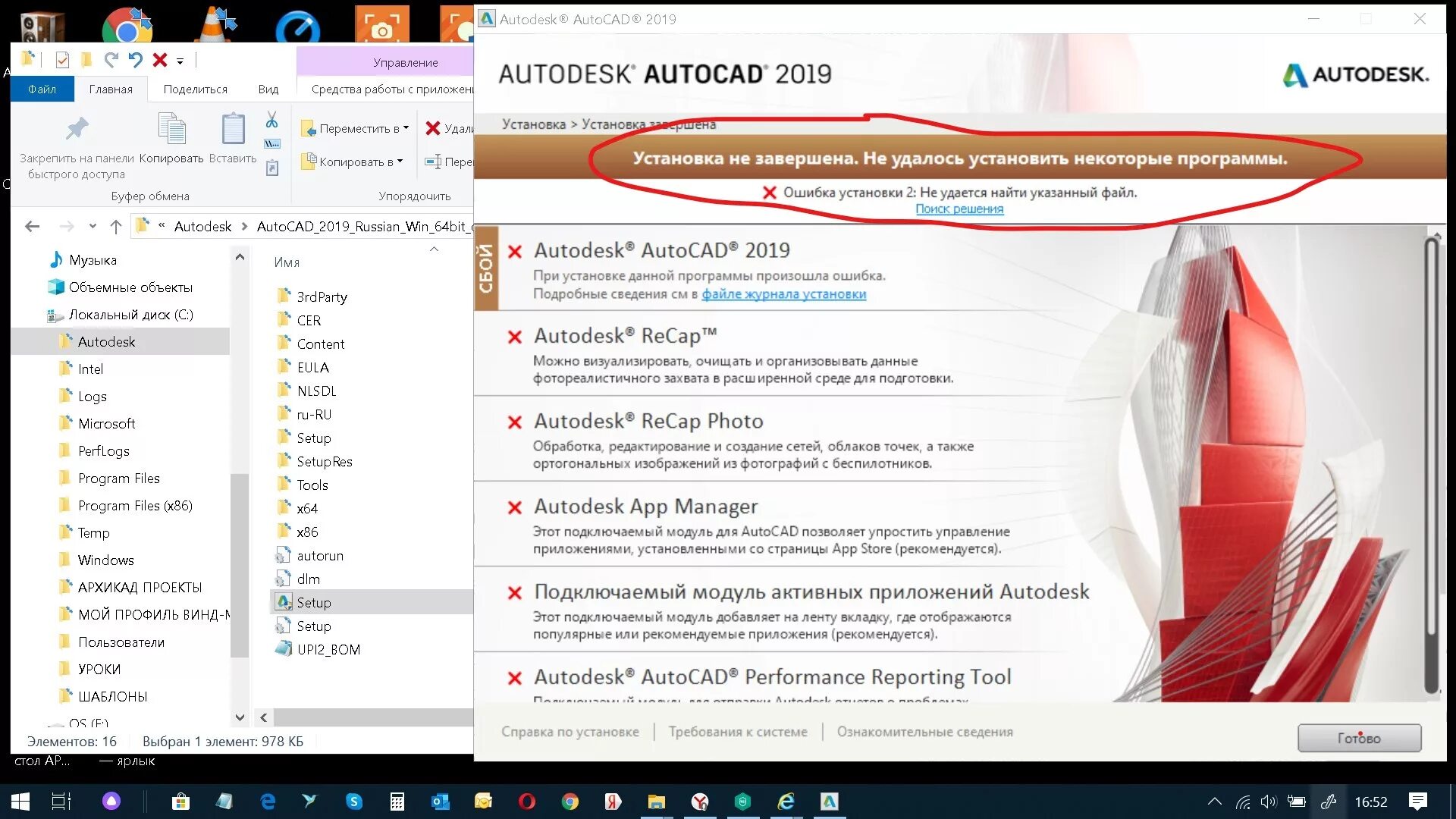Click the installer product list vertical scrollbar
Screen dimensions: 1456x819
point(1431,465)
